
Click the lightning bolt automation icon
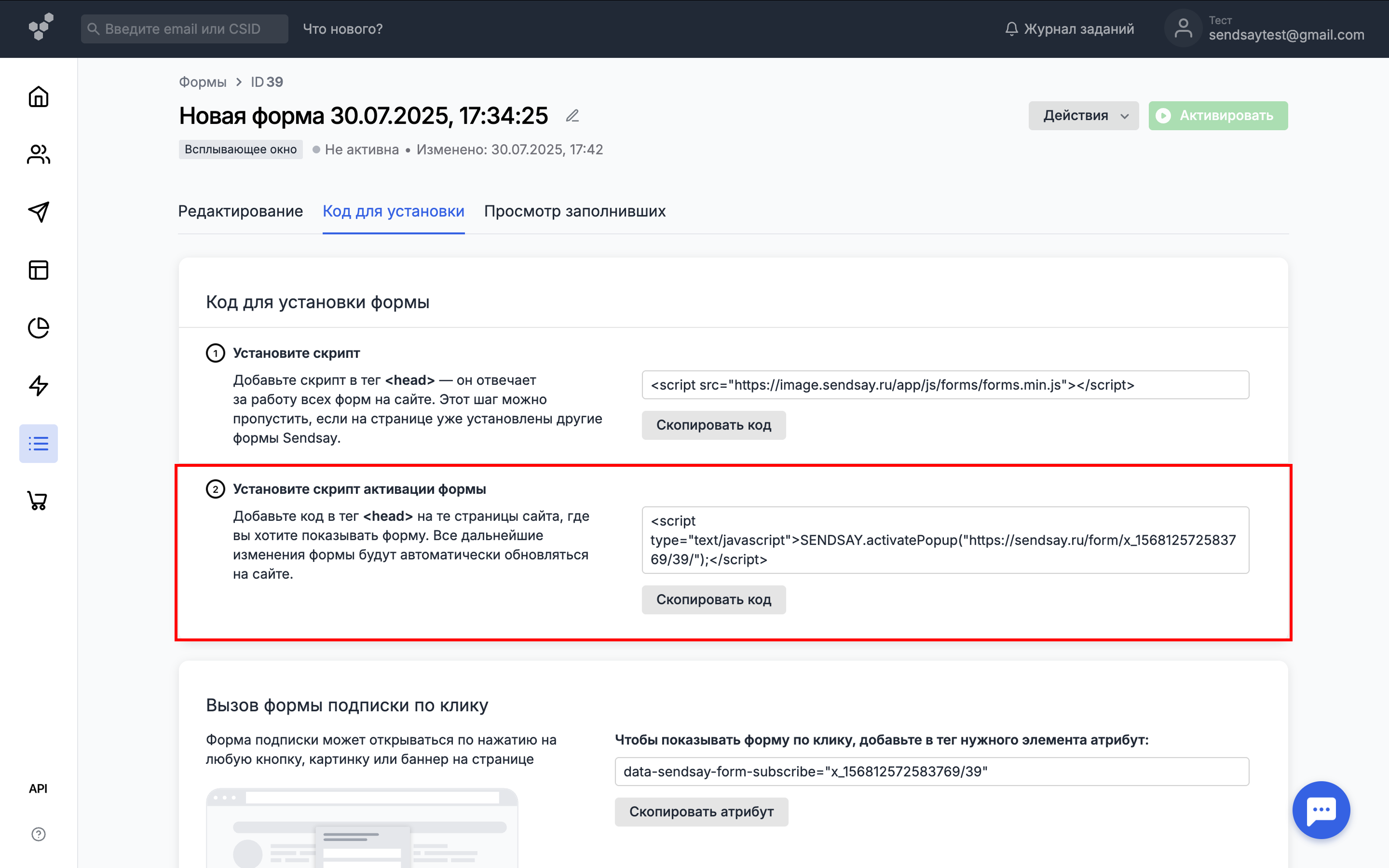39,385
